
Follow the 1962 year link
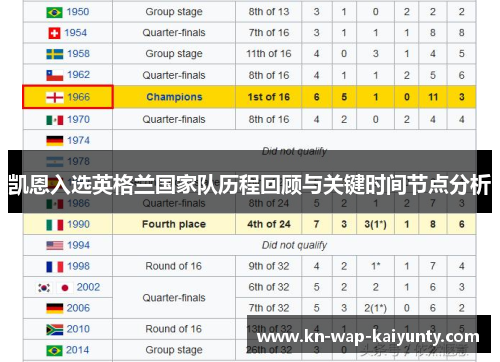tap(78, 75)
